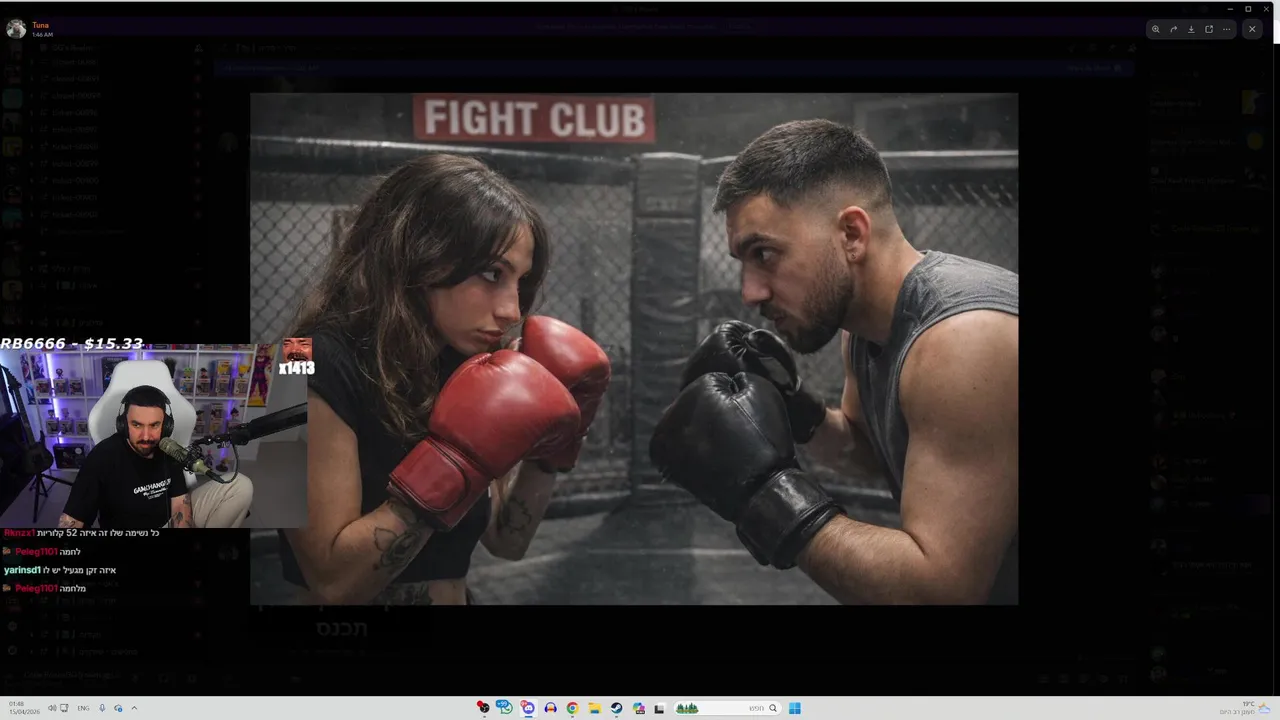Open headphones app on the taskbar
The height and width of the screenshot is (720, 1280).
pyautogui.click(x=550, y=708)
